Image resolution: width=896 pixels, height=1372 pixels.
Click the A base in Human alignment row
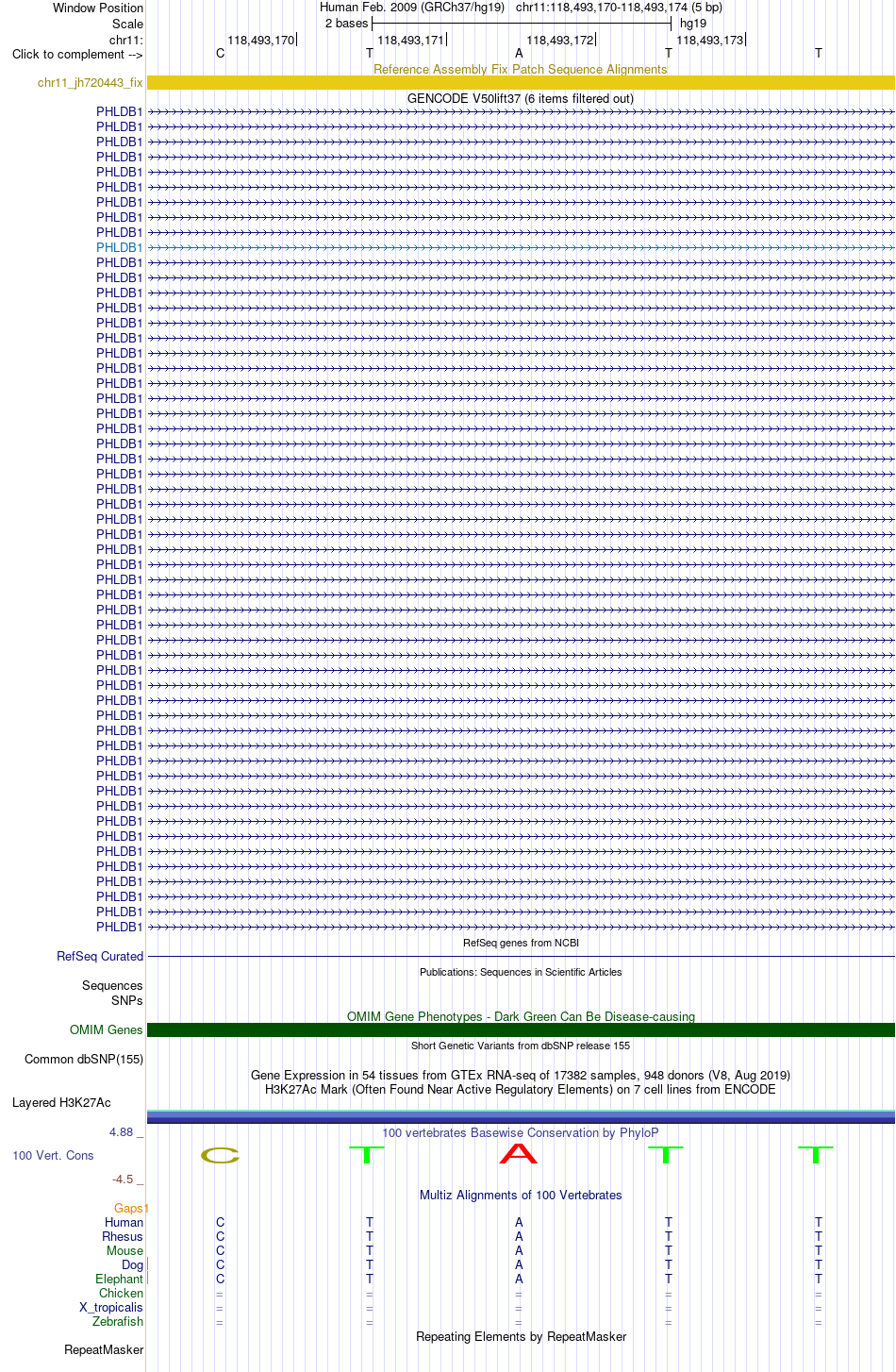tap(519, 1222)
